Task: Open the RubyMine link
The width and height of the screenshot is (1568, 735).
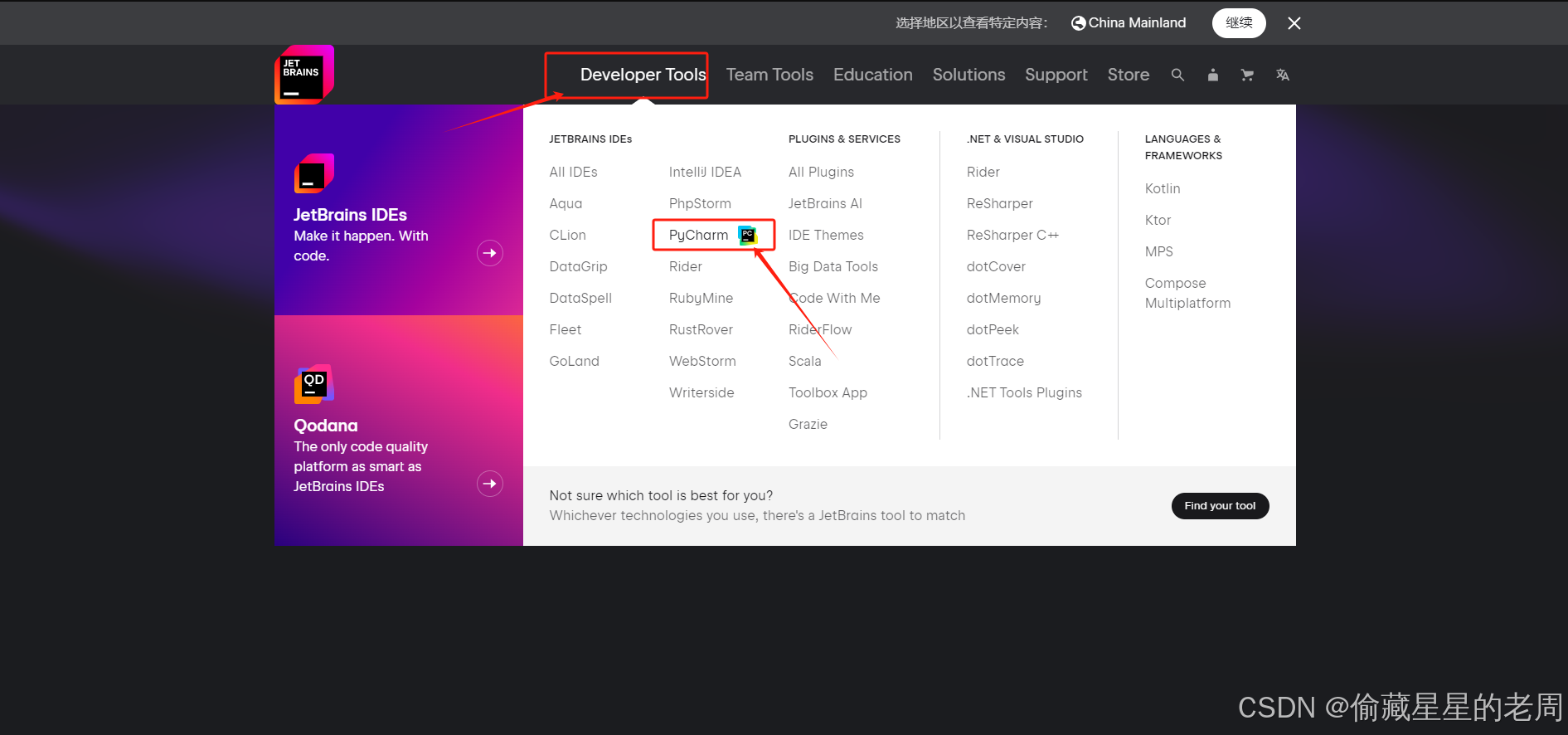Action: [701, 299]
